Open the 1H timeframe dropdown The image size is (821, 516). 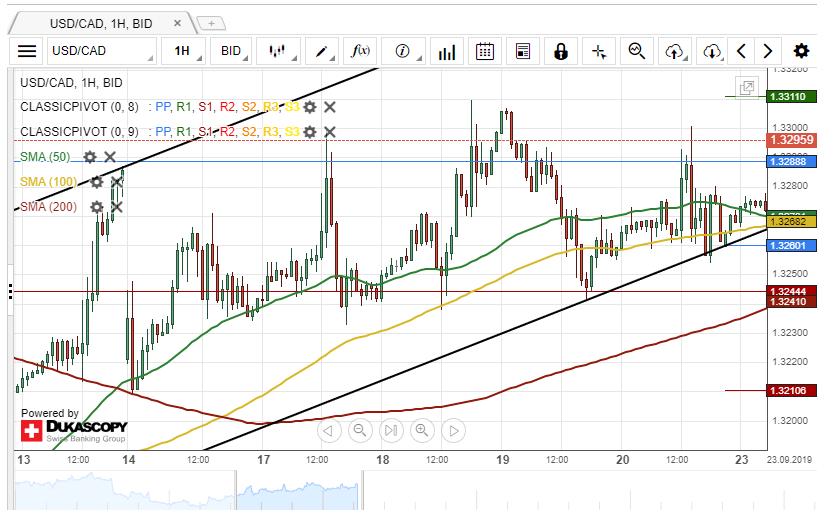point(187,51)
